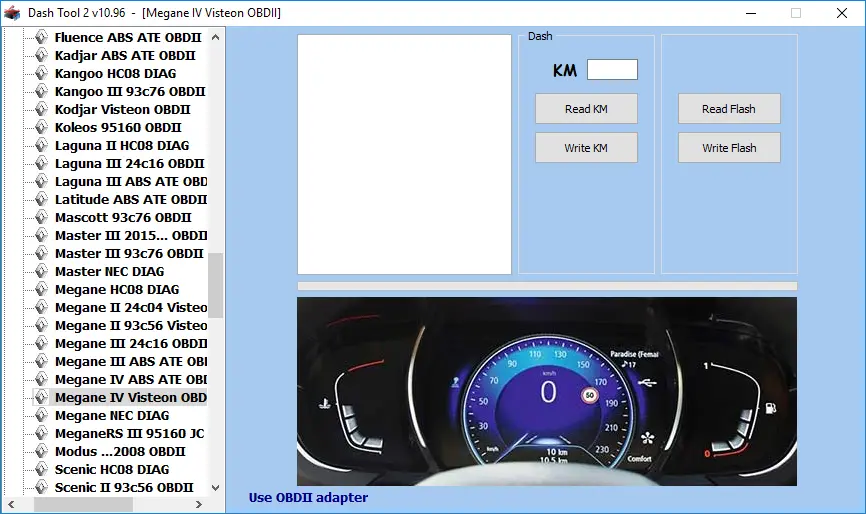
Task: Click the horizontal scroll left arrow
Action: click(x=11, y=504)
